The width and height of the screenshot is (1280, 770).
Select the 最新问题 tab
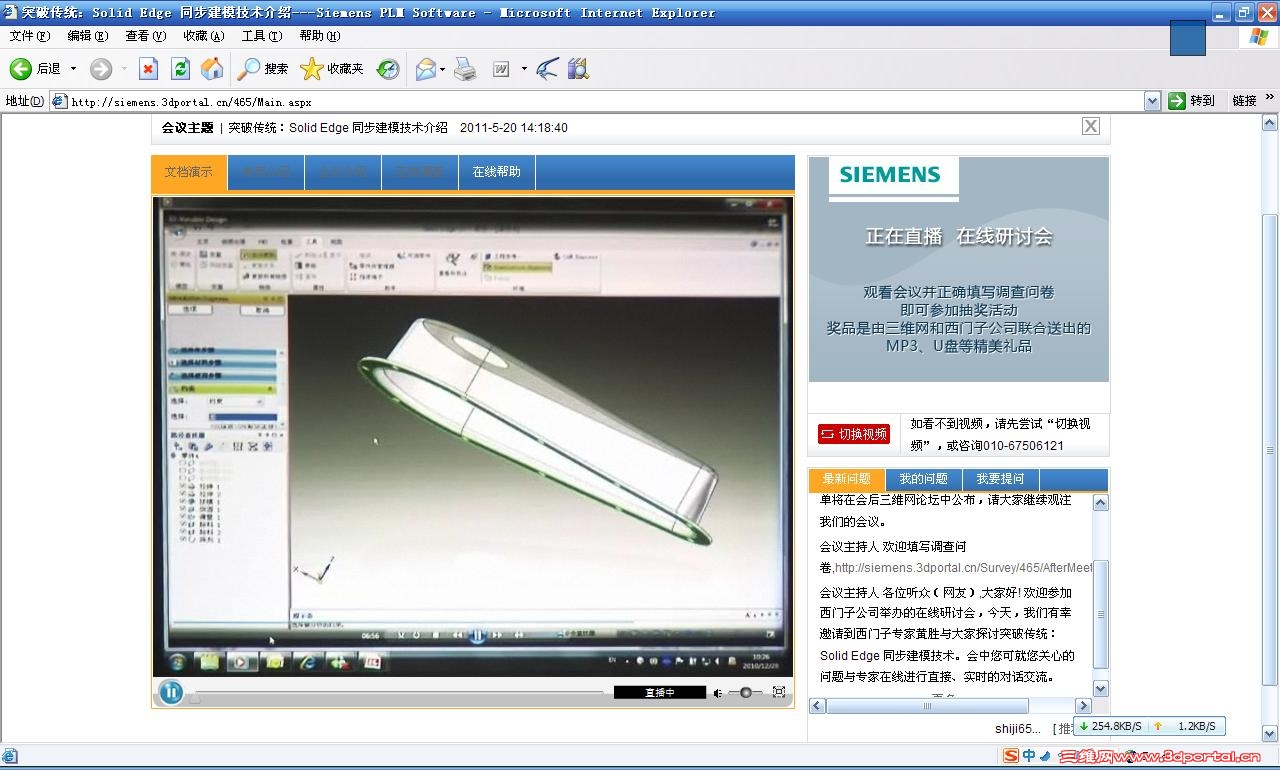point(846,479)
